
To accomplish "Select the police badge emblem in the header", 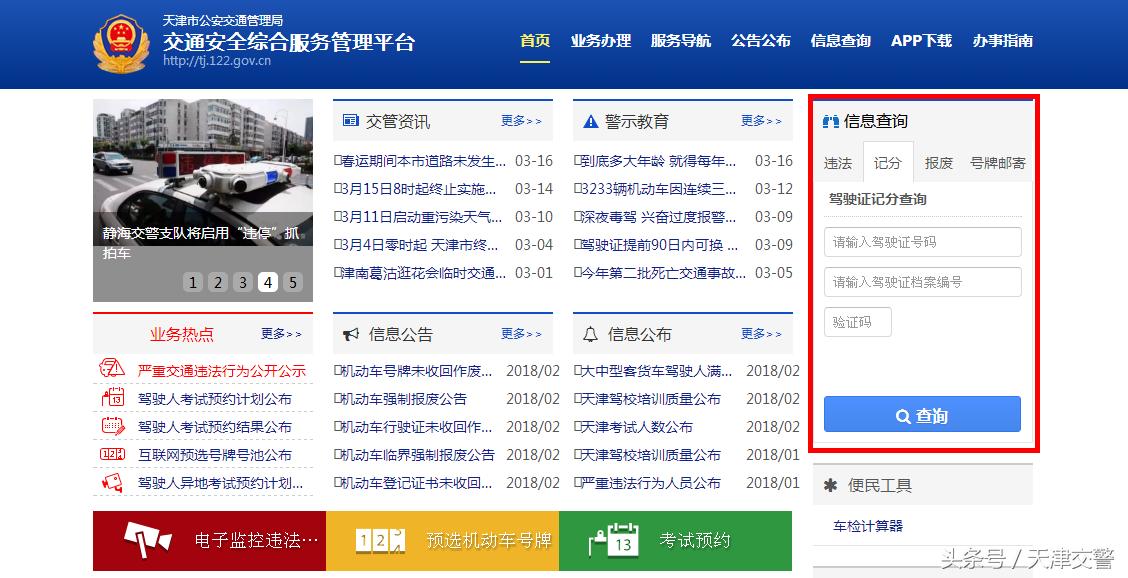I will point(120,42).
